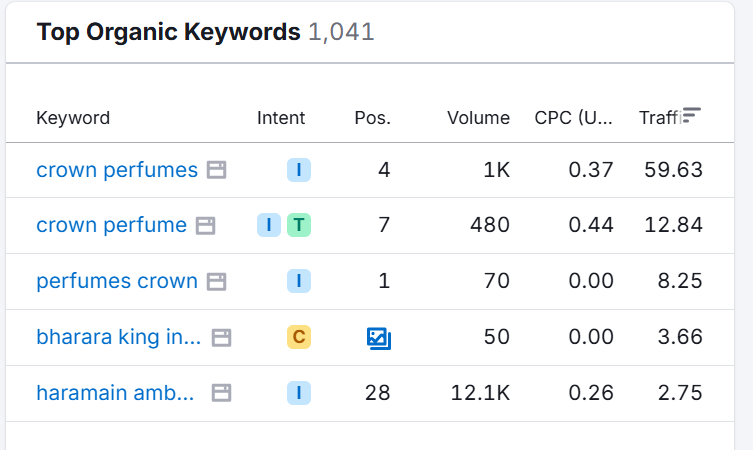Open SERP snapshot icon beside crown perfume

pyautogui.click(x=205, y=226)
